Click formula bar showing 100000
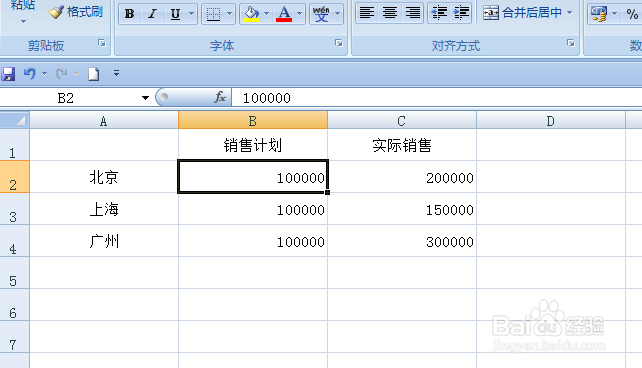Viewport: 642px width, 368px height. (436, 98)
